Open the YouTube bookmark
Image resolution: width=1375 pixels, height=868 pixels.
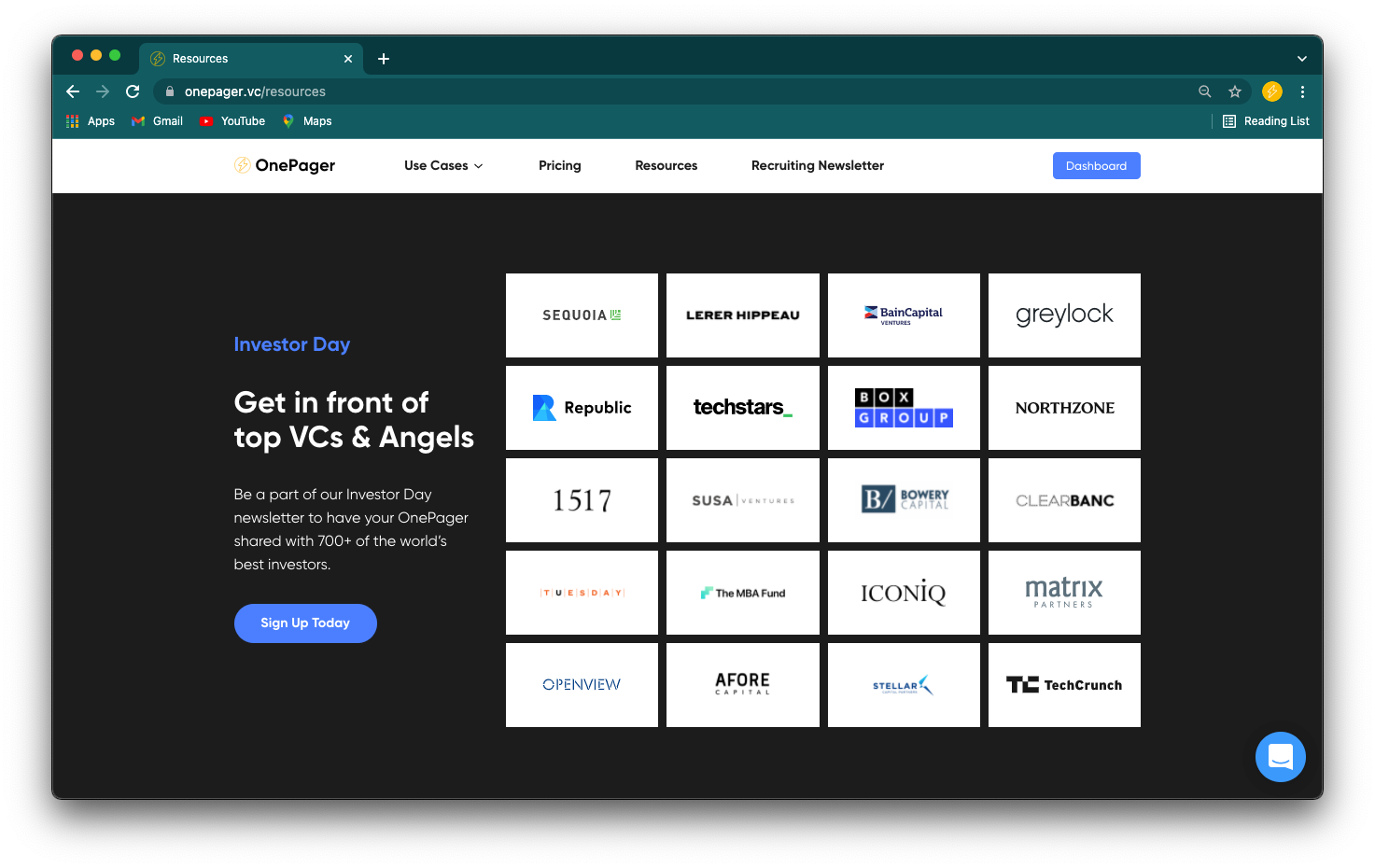[x=232, y=121]
